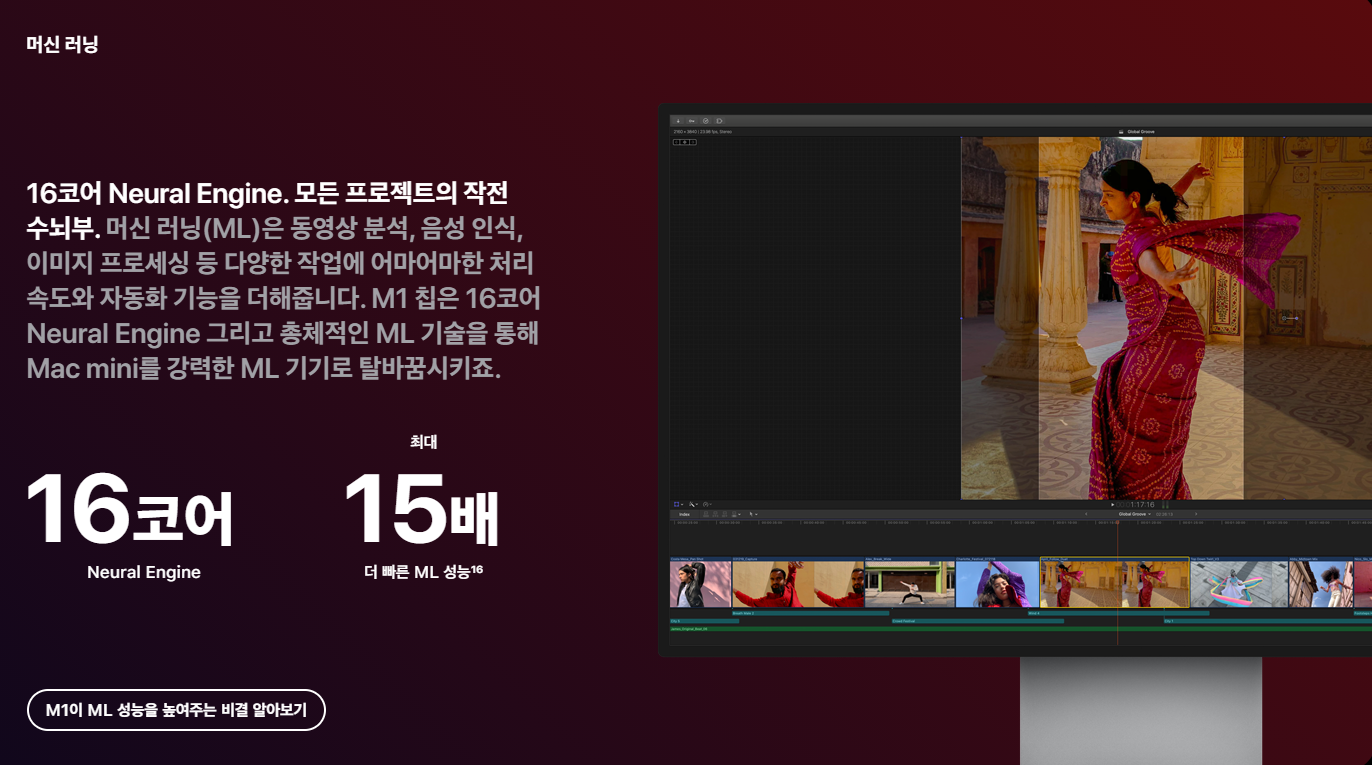Open the crop tool dropdown below the viewer
The image size is (1372, 765).
click(x=678, y=504)
